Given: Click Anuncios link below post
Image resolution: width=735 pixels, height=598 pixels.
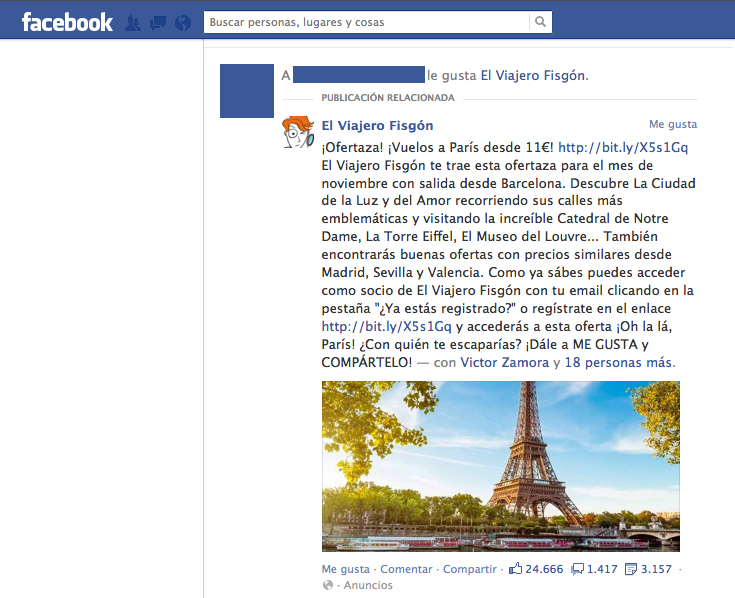Looking at the screenshot, I should click(368, 585).
